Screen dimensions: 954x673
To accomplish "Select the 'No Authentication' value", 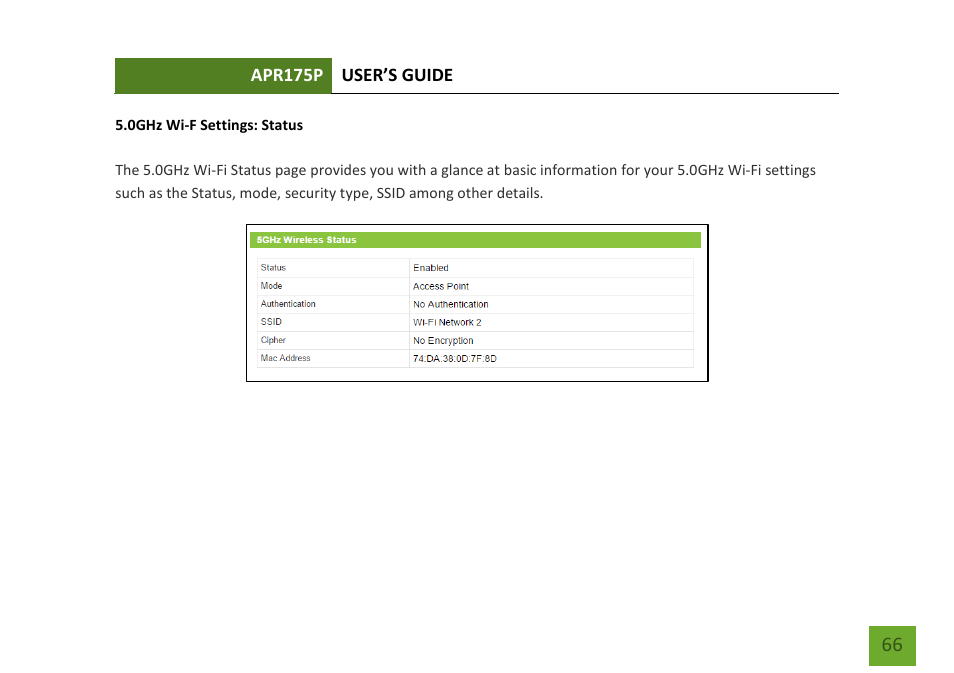I will coord(451,304).
